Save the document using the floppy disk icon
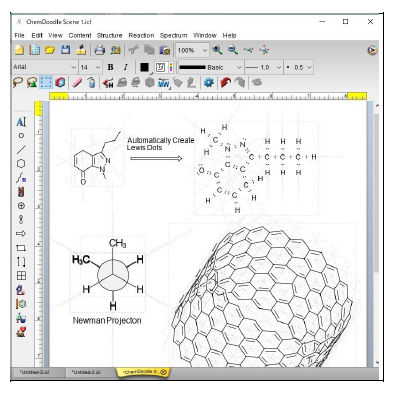The width and height of the screenshot is (394, 401). pyautogui.click(x=66, y=50)
